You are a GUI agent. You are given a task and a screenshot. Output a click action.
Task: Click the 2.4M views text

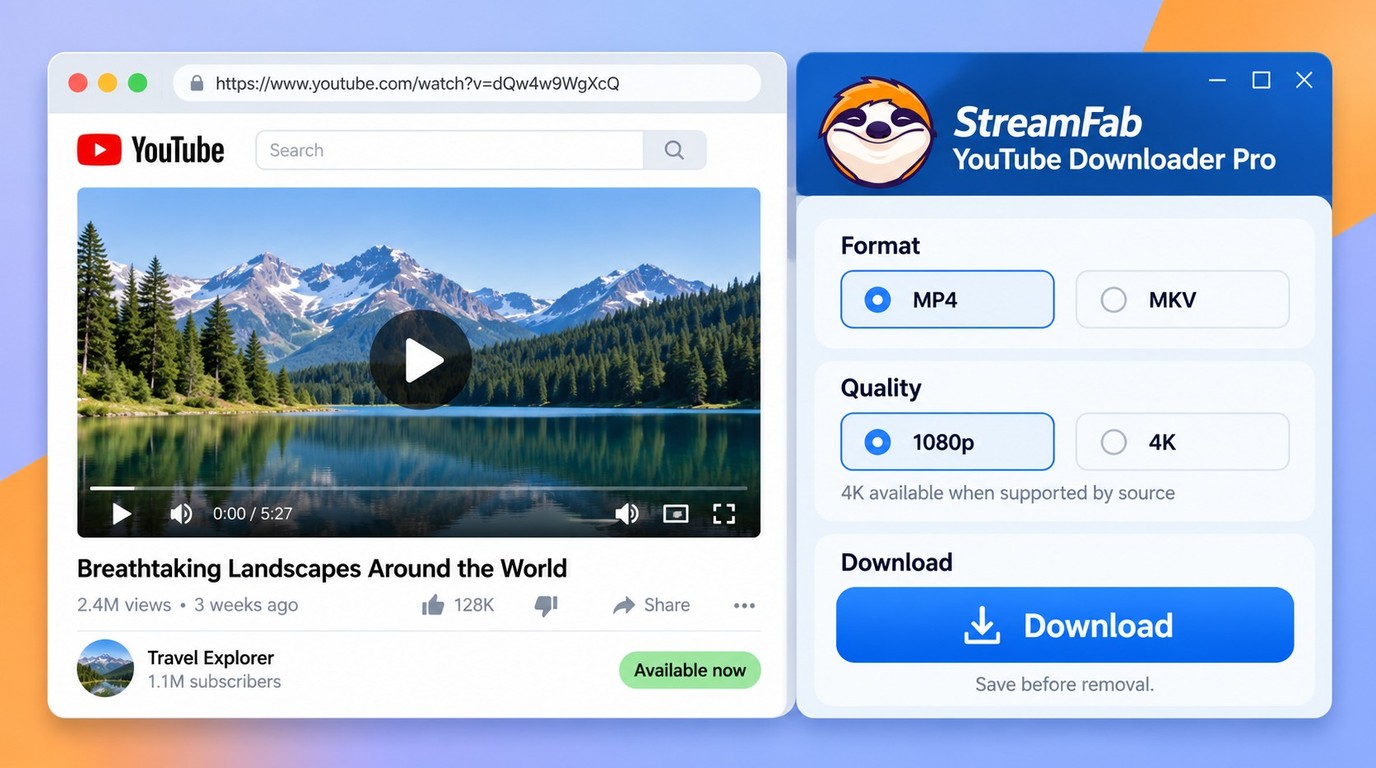124,605
